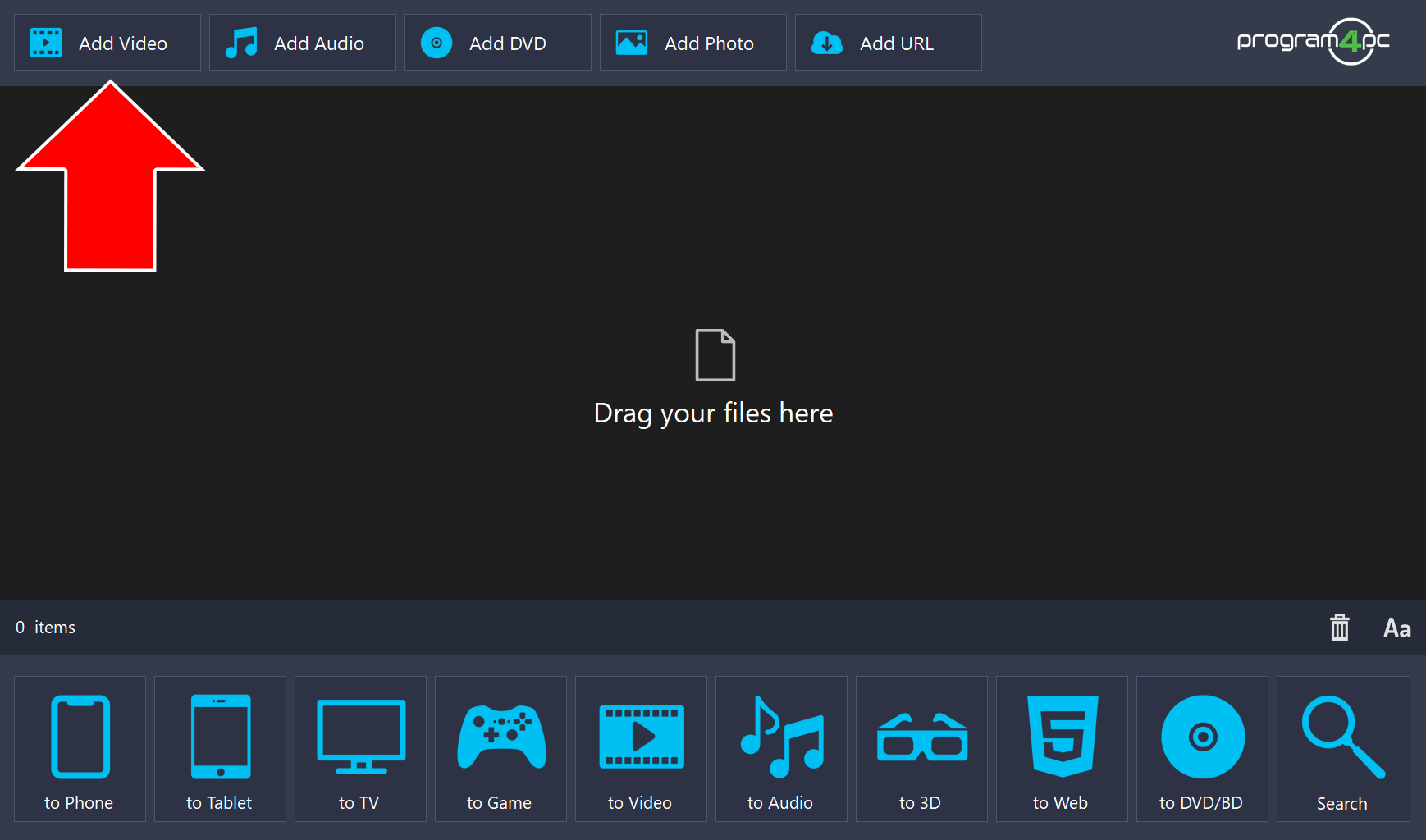1426x840 pixels.
Task: Open the Add DVD option
Action: (x=497, y=43)
